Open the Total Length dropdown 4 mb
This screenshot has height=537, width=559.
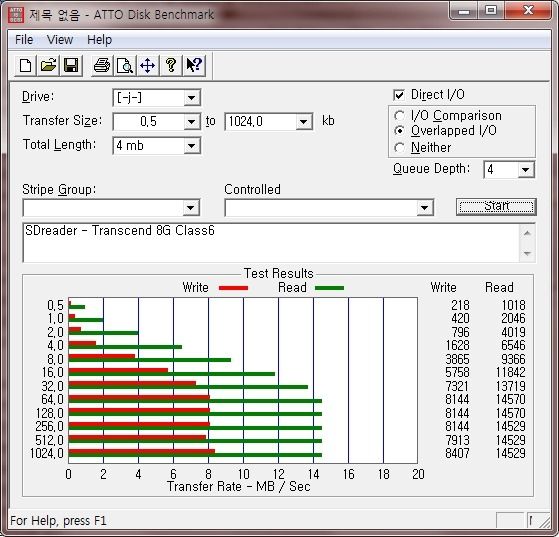click(x=191, y=146)
